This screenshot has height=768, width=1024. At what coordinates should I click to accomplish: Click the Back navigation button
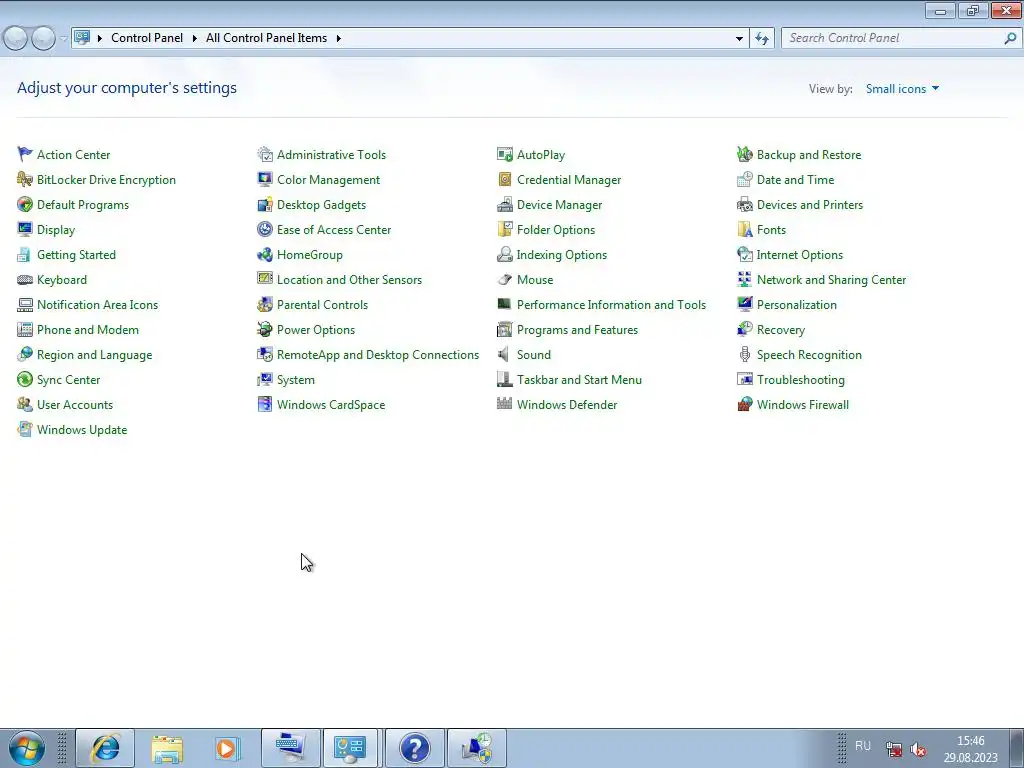coord(16,39)
